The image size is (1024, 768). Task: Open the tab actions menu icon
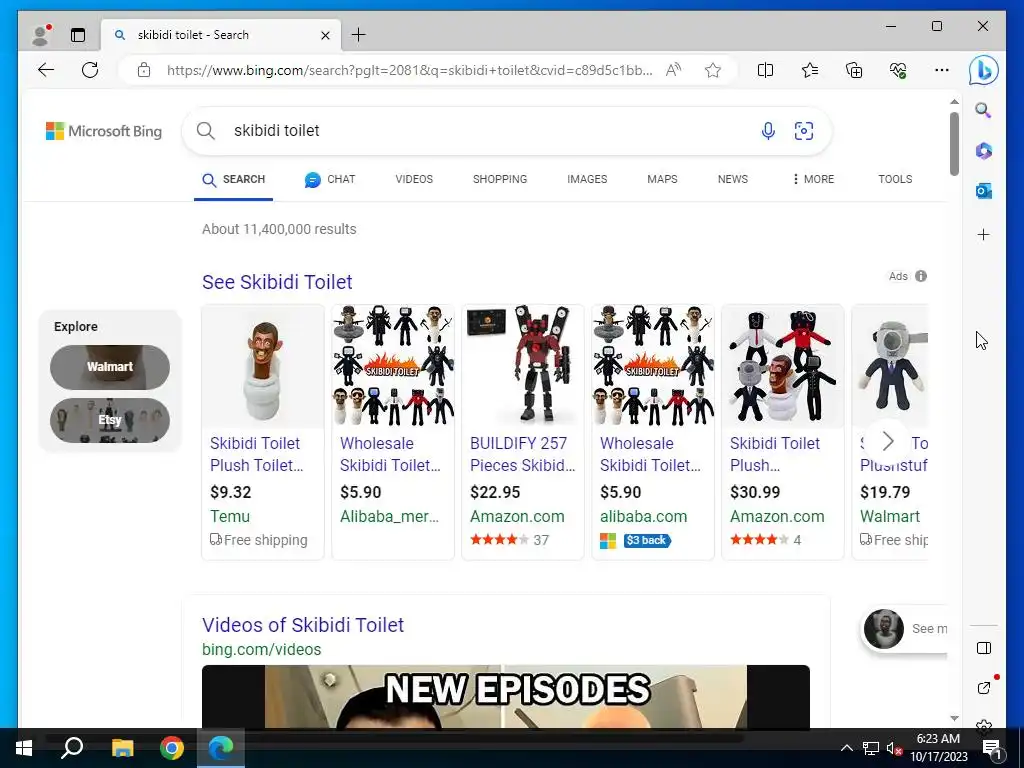point(78,35)
